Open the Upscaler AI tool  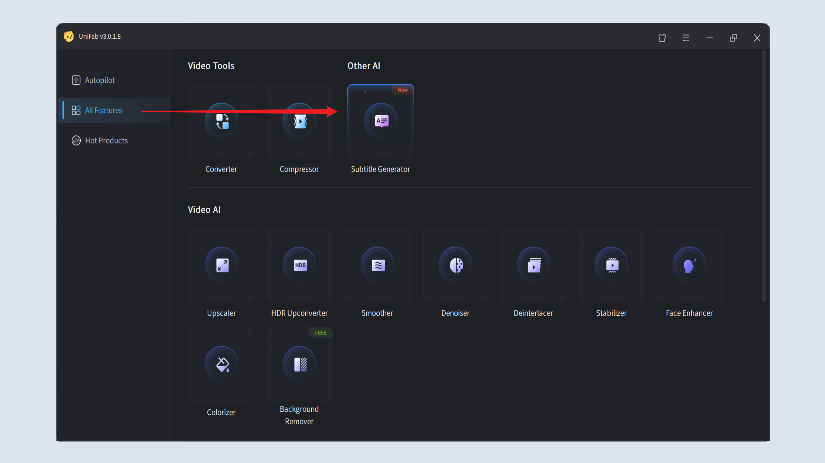coord(222,265)
